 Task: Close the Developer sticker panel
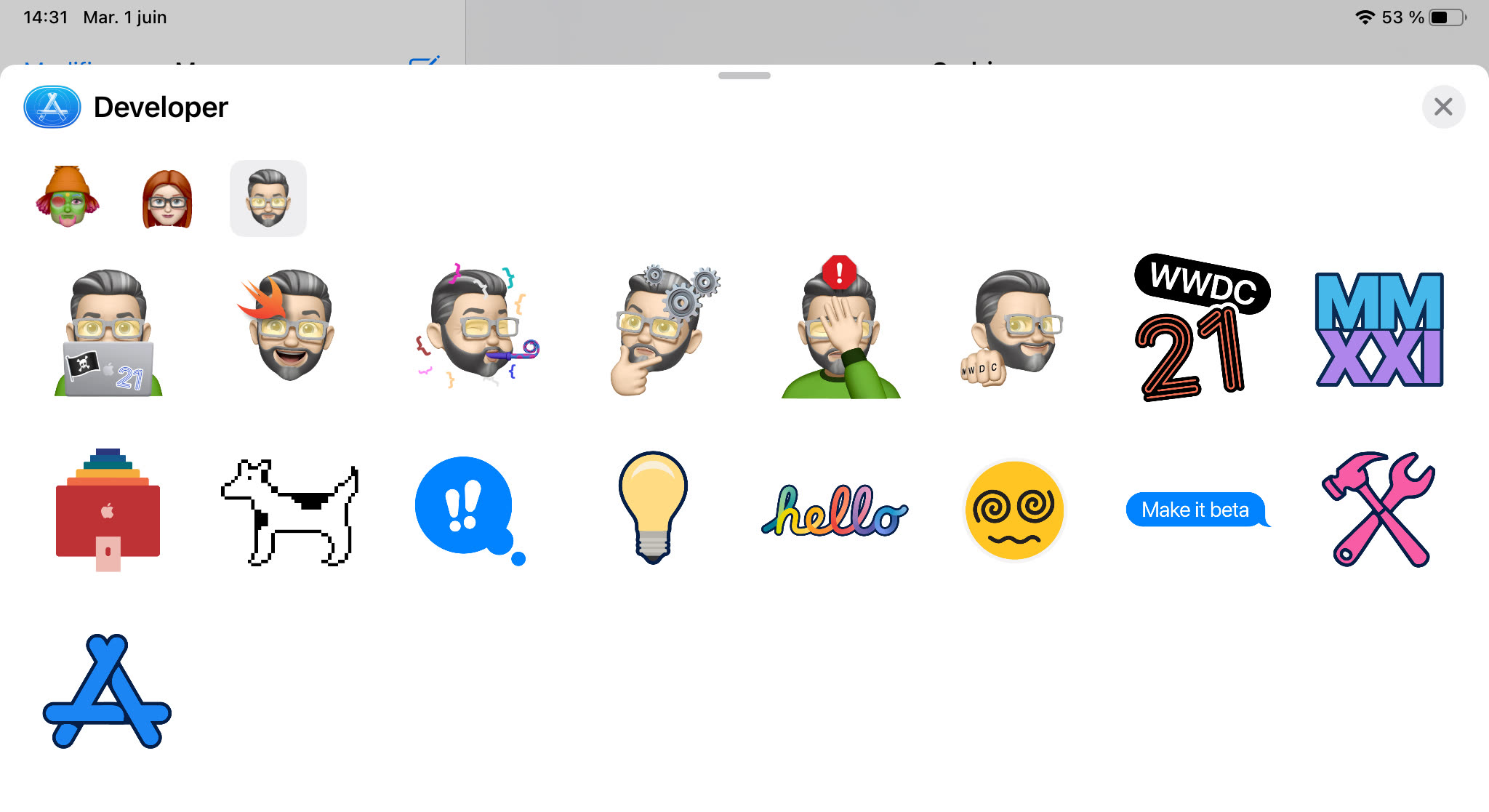1443,107
